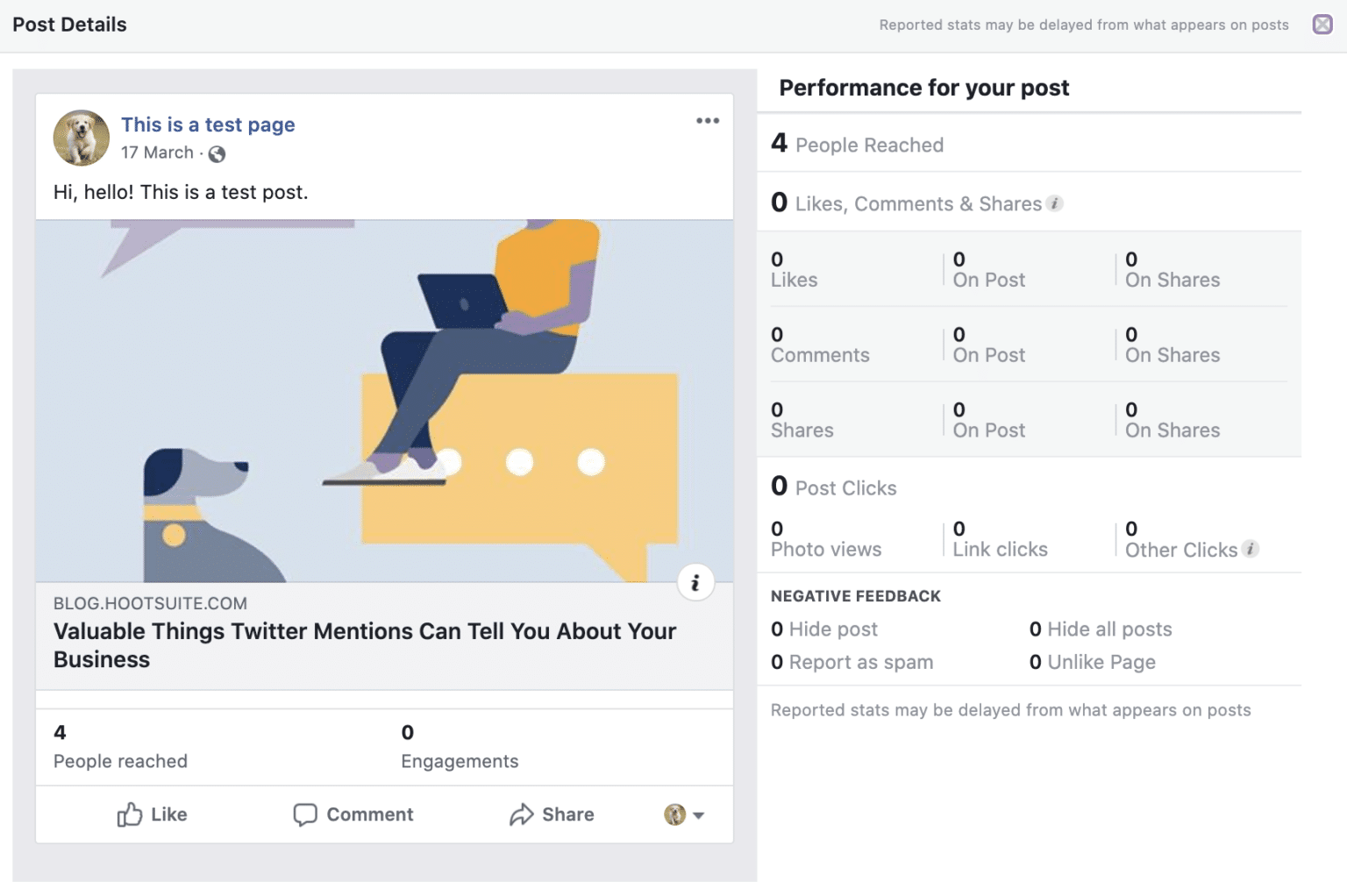Open the page named This is a test page
The width and height of the screenshot is (1347, 896).
[x=208, y=124]
